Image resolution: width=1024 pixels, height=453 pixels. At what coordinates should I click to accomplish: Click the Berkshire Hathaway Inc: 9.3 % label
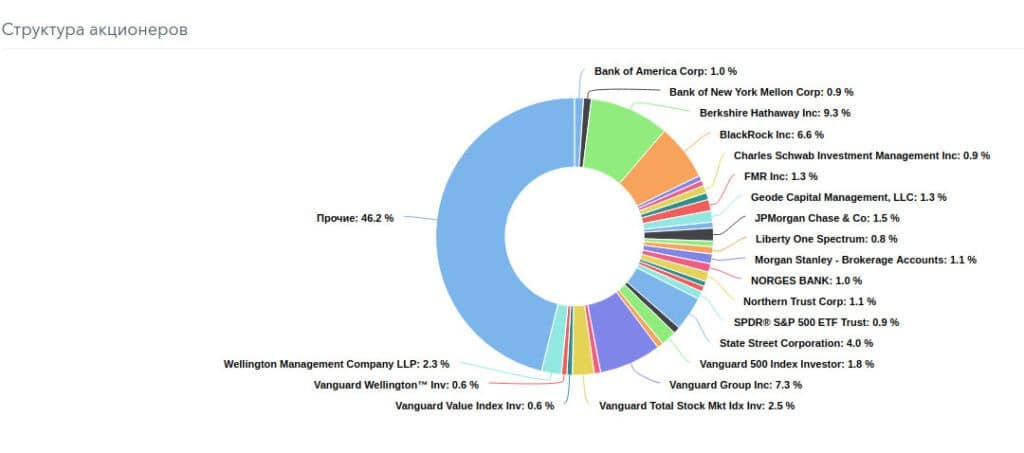[x=775, y=113]
